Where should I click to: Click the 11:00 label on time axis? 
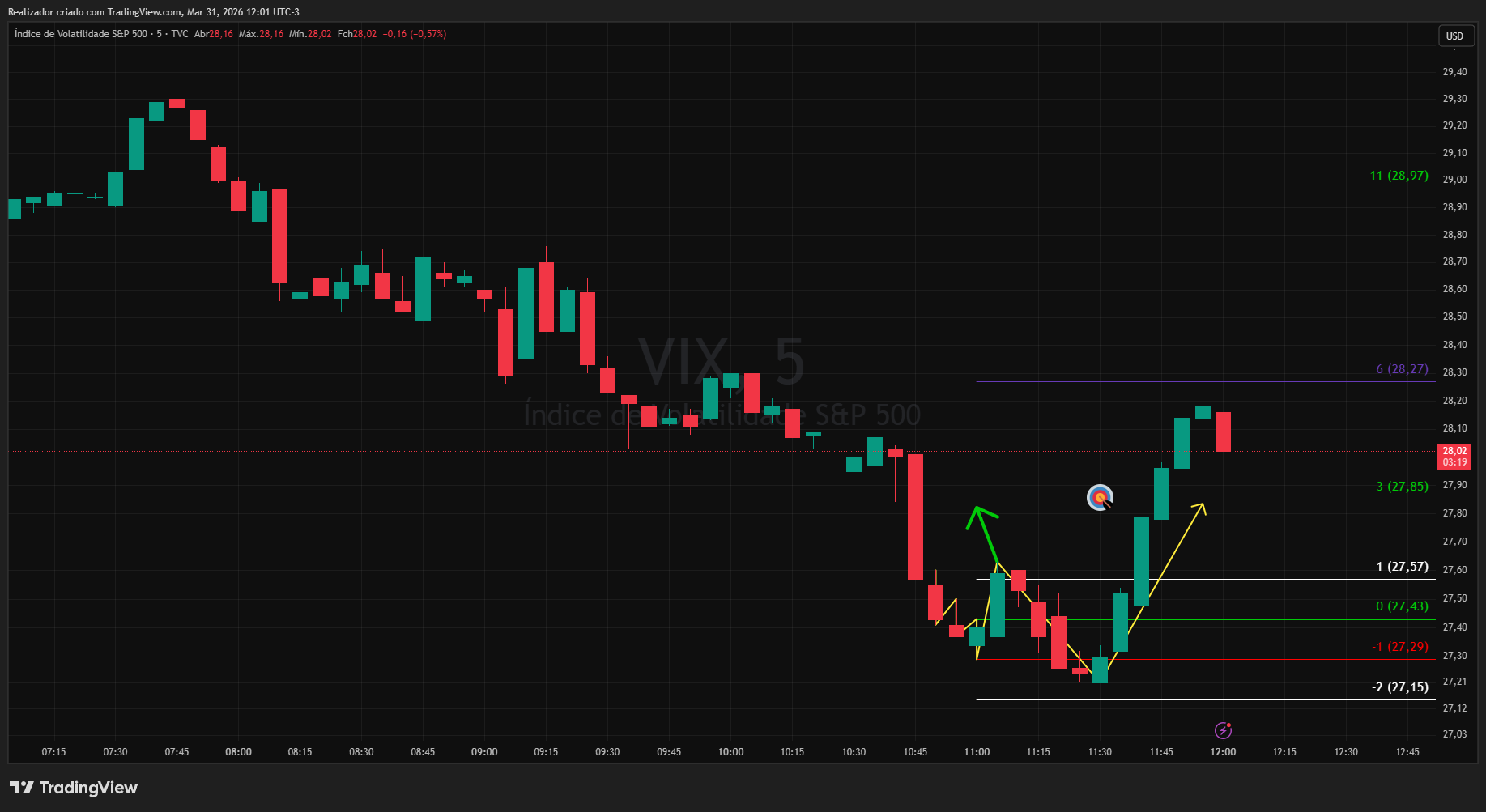(977, 752)
